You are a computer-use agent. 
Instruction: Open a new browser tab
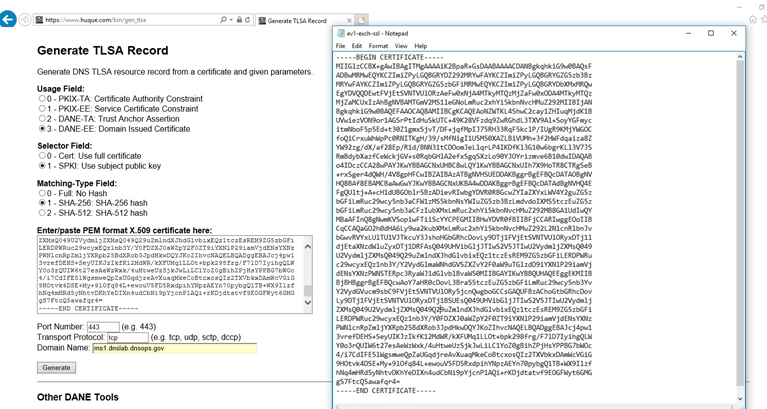click(x=362, y=20)
